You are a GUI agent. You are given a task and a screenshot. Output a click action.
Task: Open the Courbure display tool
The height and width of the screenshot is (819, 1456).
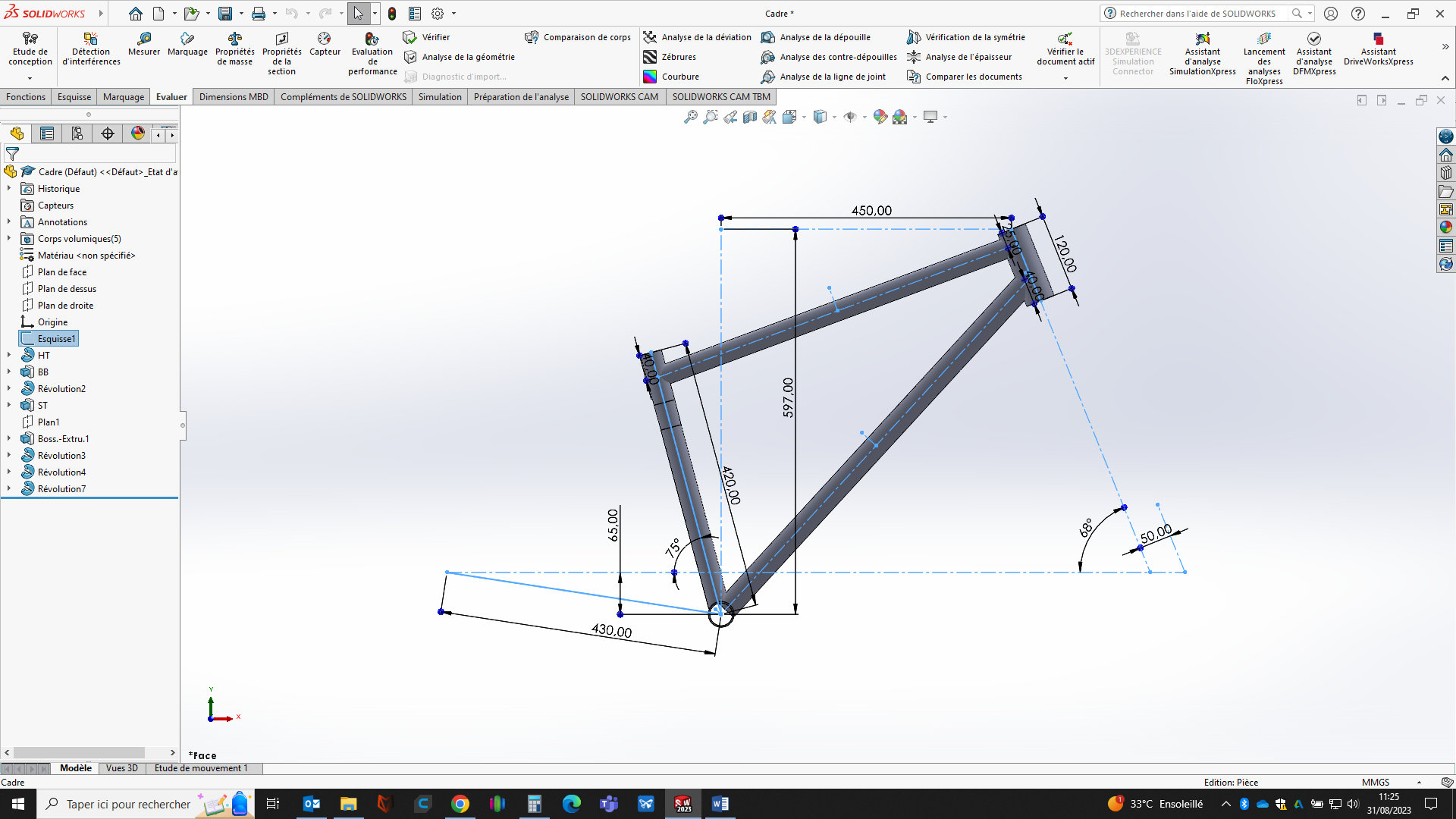[650, 77]
